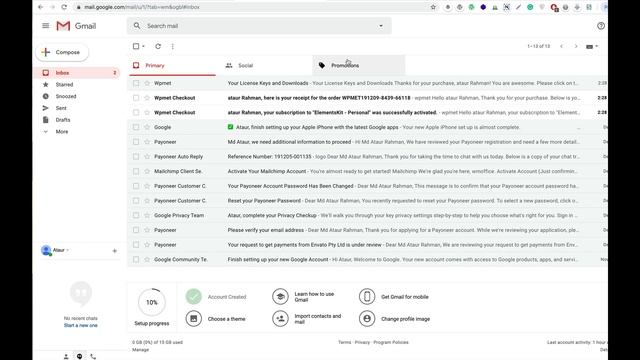Check the Wpmet License Keys email checkbox
Image resolution: width=640 pixels, height=360 pixels.
[136, 83]
